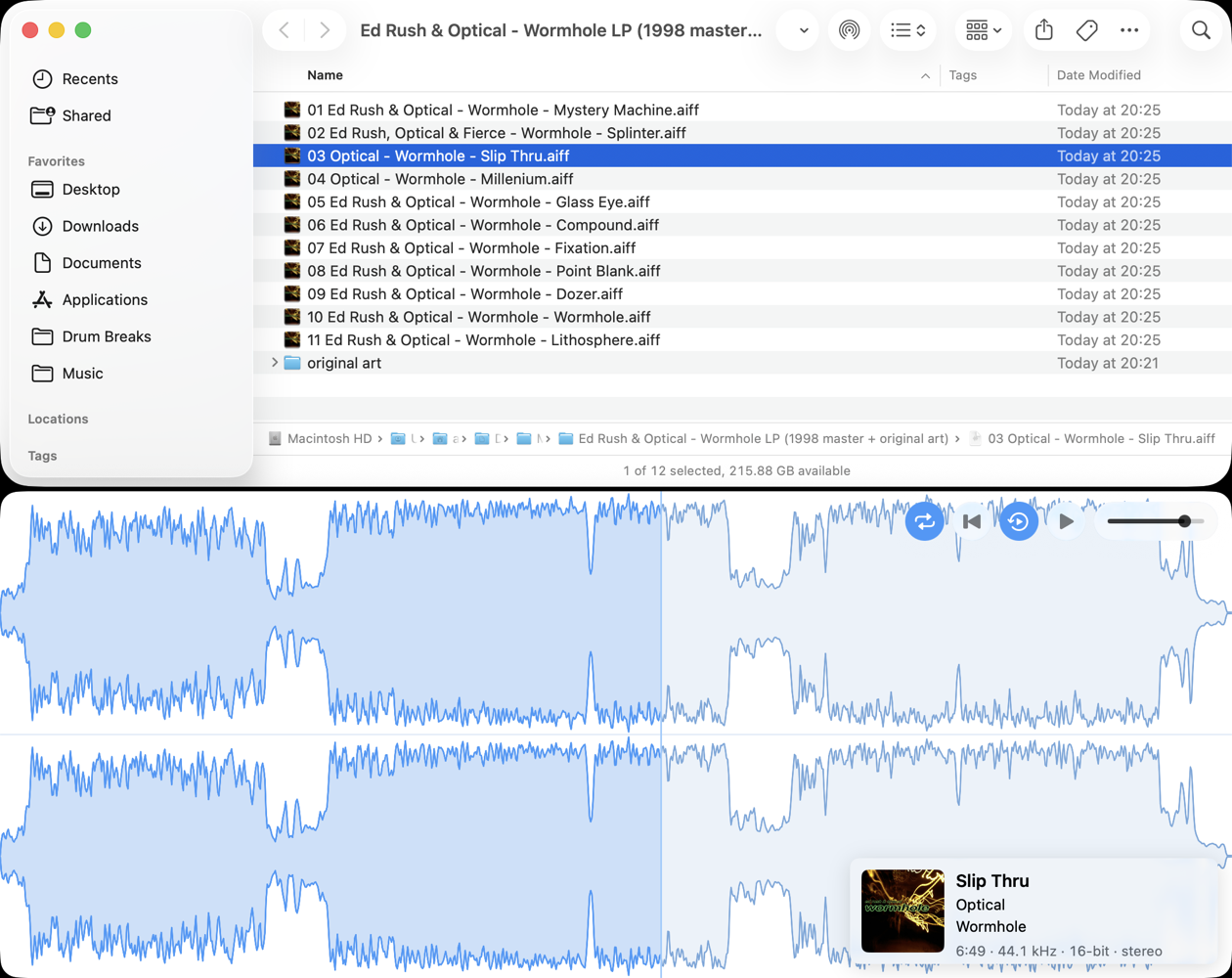Click the Wormhole LP folder in path bar
1232x978 pixels.
coord(753,439)
